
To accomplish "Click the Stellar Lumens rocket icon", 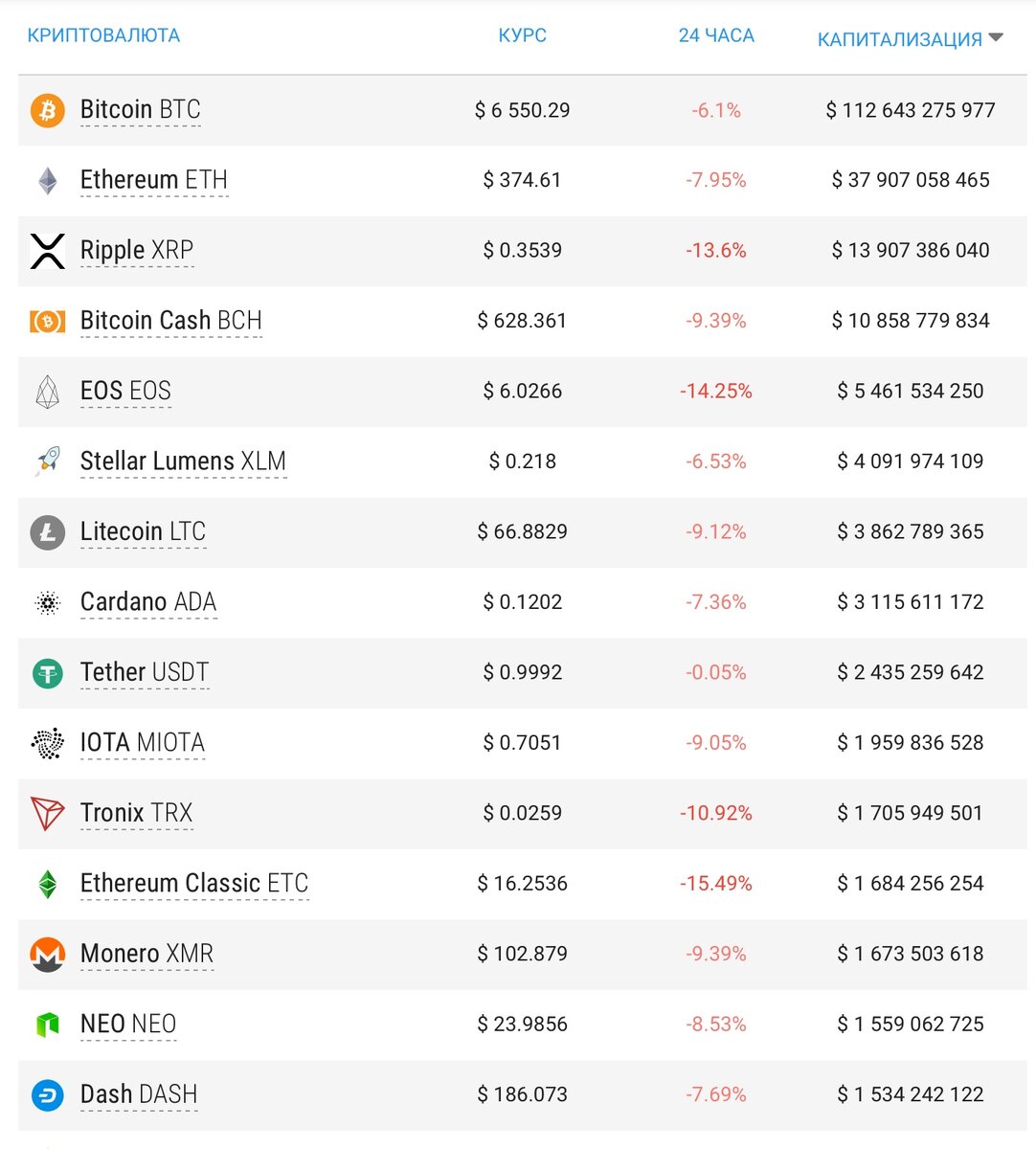I will pyautogui.click(x=47, y=462).
